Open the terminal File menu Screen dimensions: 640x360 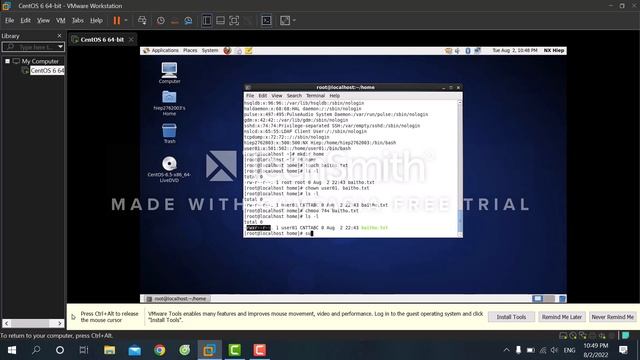click(x=250, y=96)
